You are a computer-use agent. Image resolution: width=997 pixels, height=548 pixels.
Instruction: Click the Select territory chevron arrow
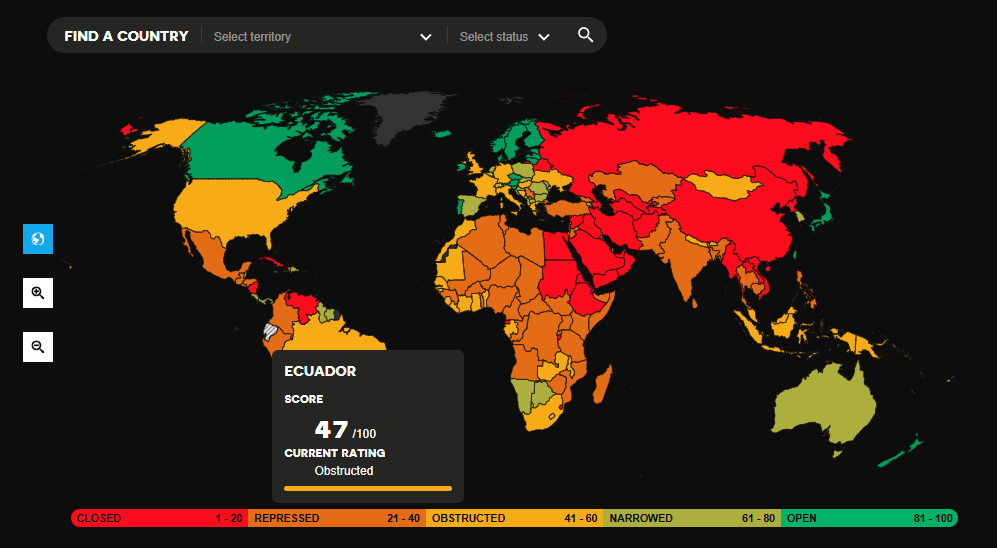point(426,37)
